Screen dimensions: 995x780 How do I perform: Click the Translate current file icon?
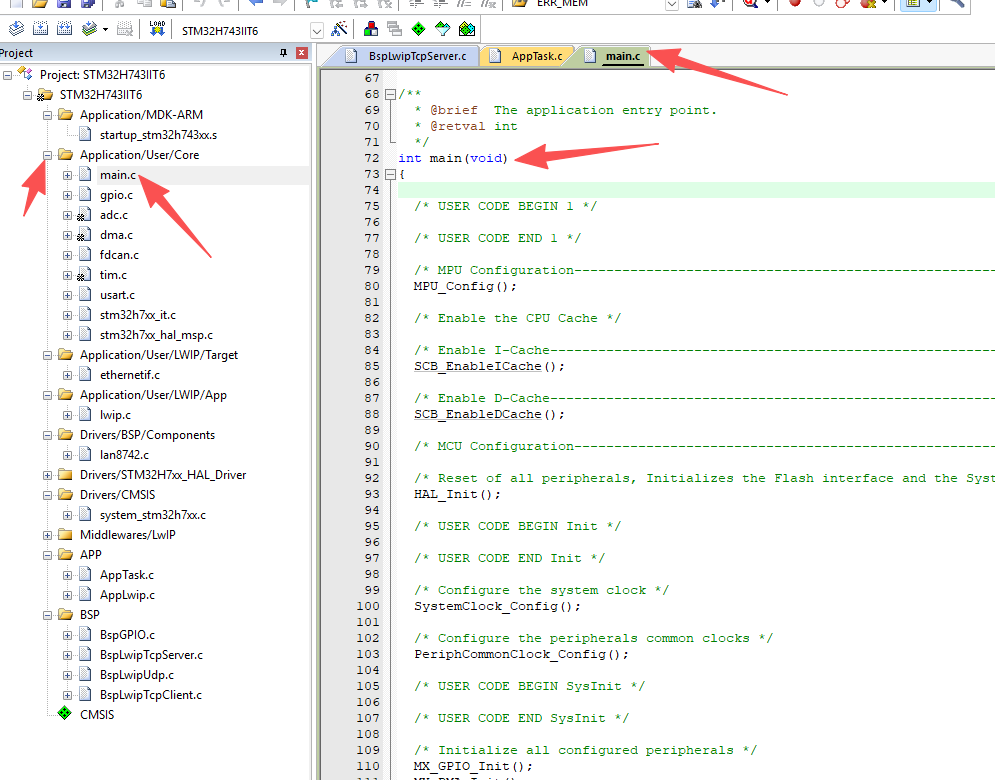15,29
